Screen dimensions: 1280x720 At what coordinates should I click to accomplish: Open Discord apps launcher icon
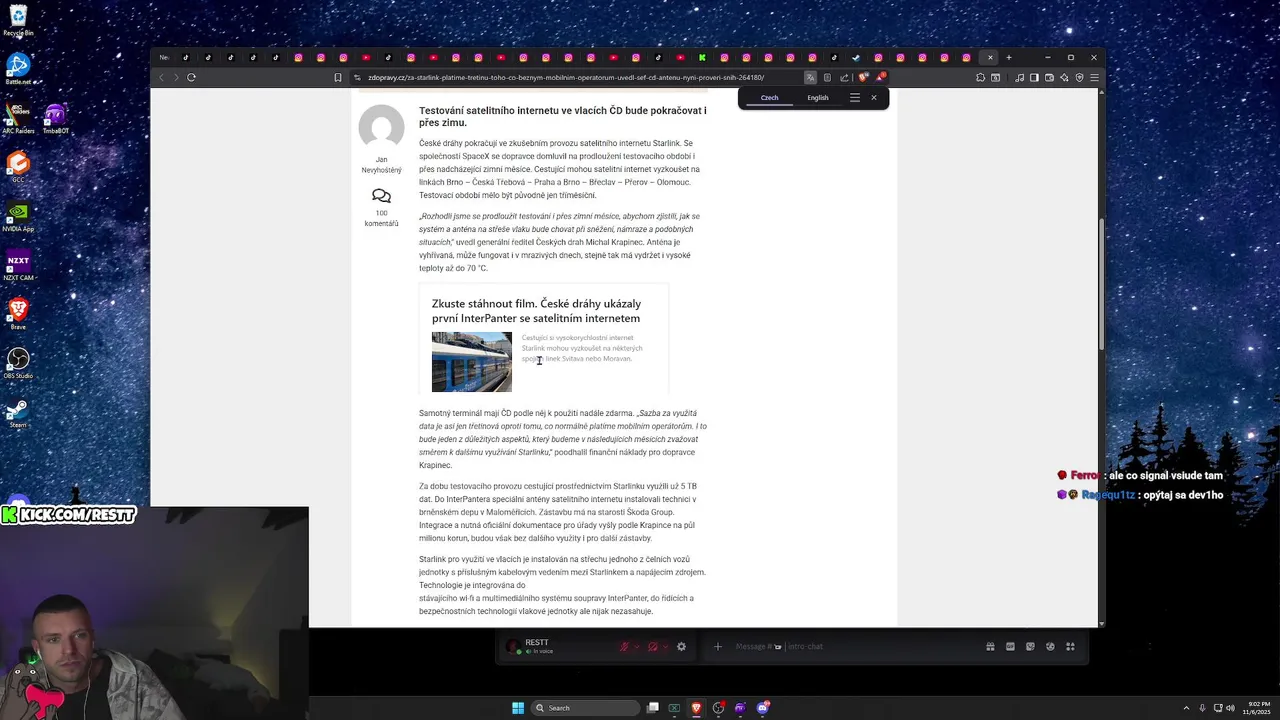[x=1070, y=647]
